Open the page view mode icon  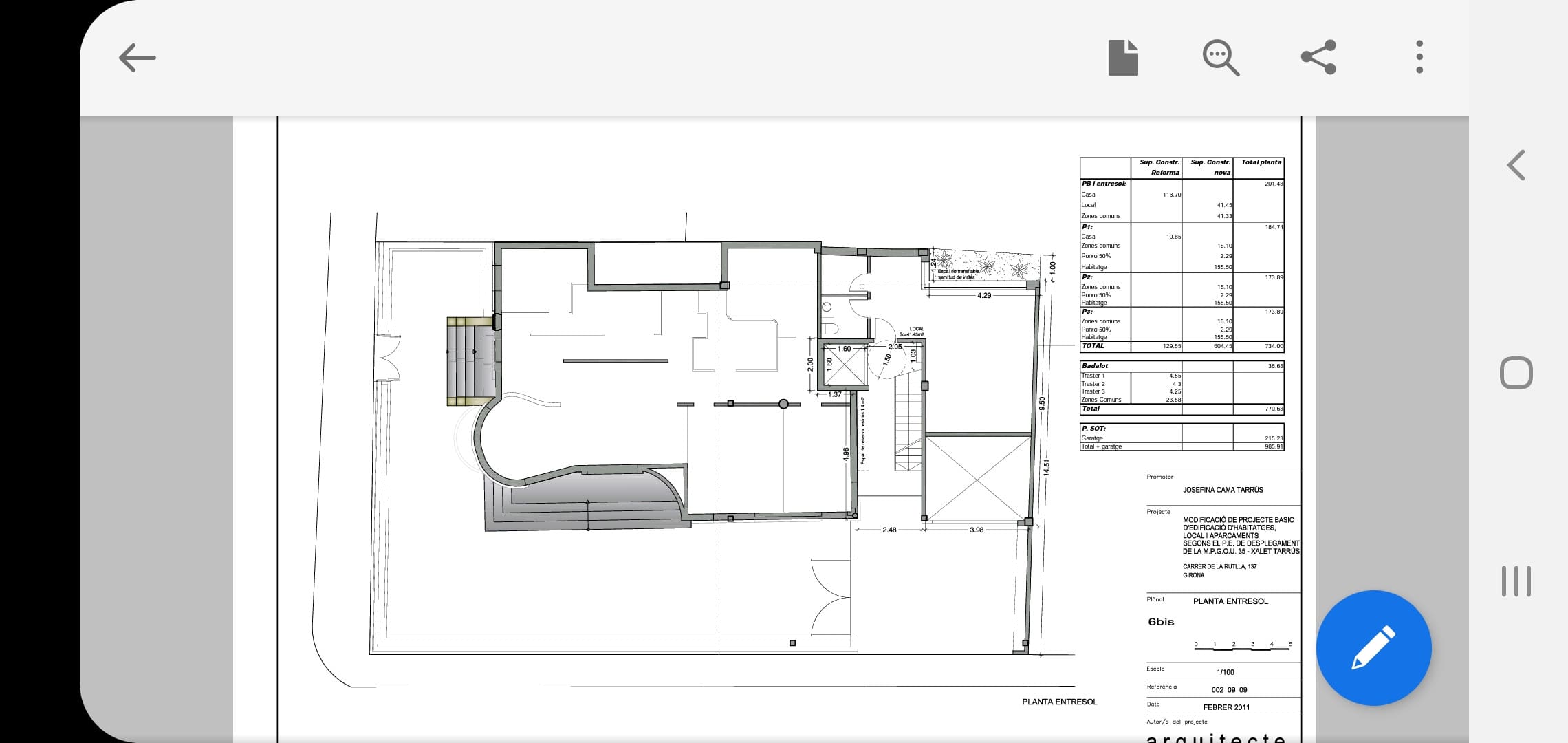(x=1123, y=58)
